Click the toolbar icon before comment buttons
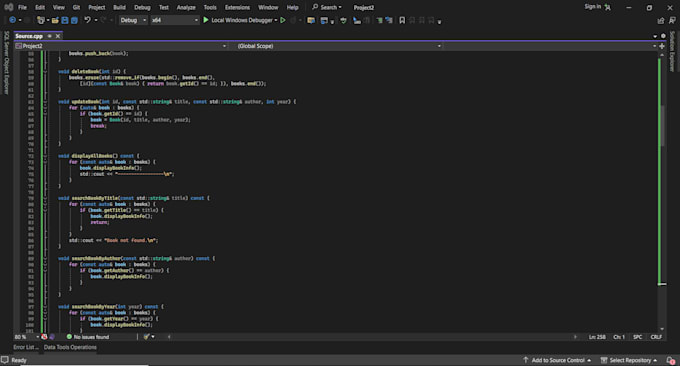 [343, 20]
